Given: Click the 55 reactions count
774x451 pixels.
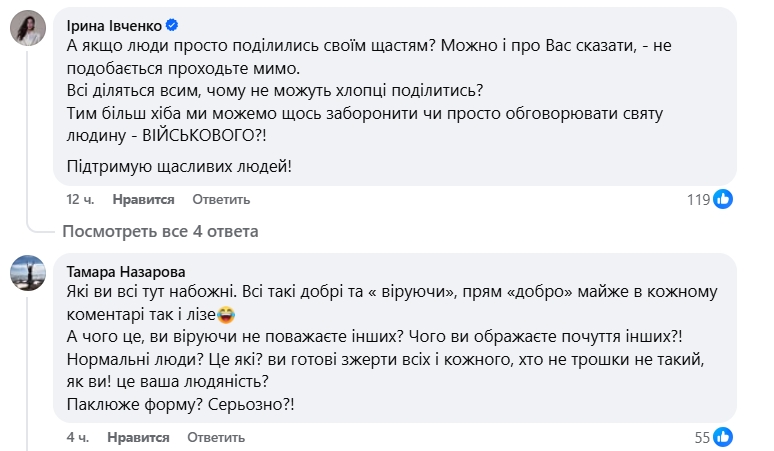Looking at the screenshot, I should [x=704, y=437].
